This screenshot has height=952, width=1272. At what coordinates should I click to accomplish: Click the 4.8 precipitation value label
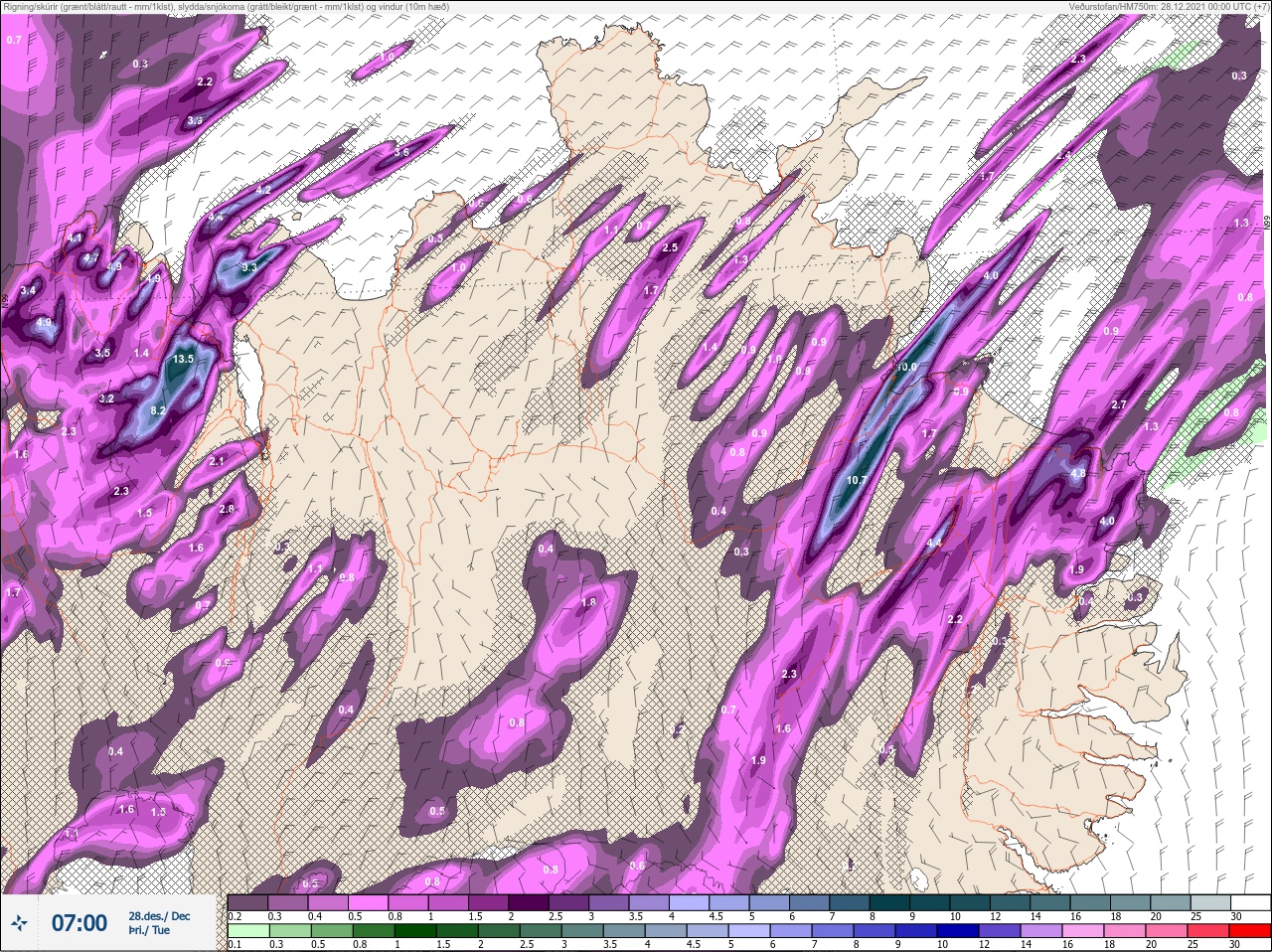(x=1078, y=474)
